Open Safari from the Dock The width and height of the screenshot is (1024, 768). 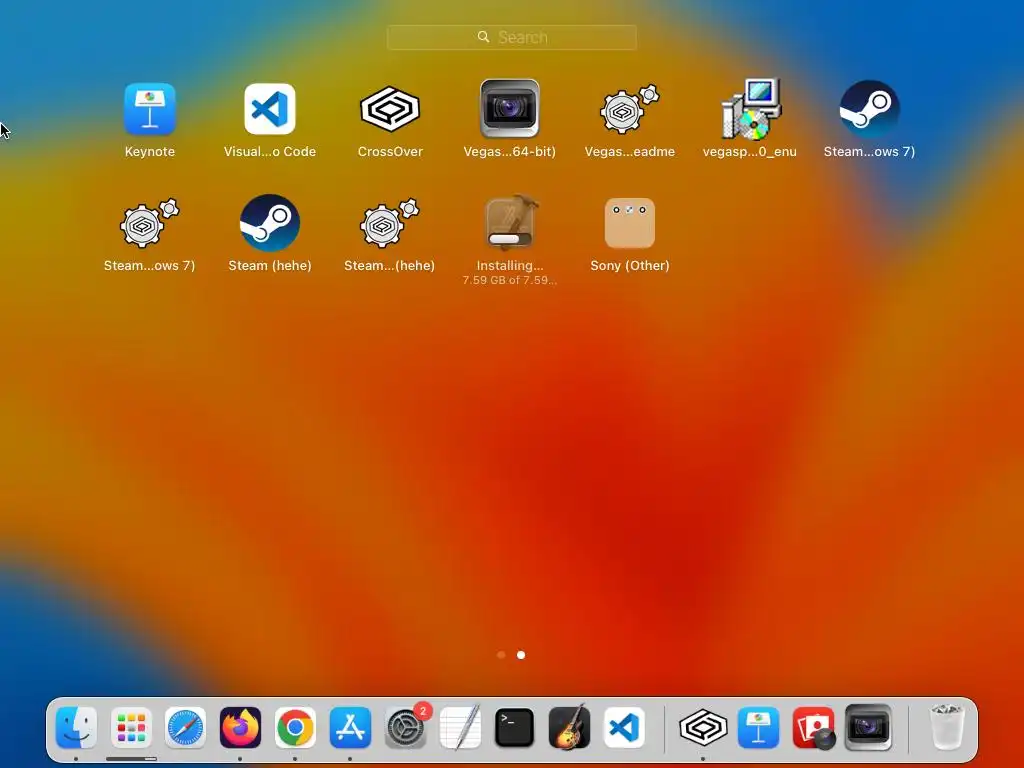[x=185, y=728]
